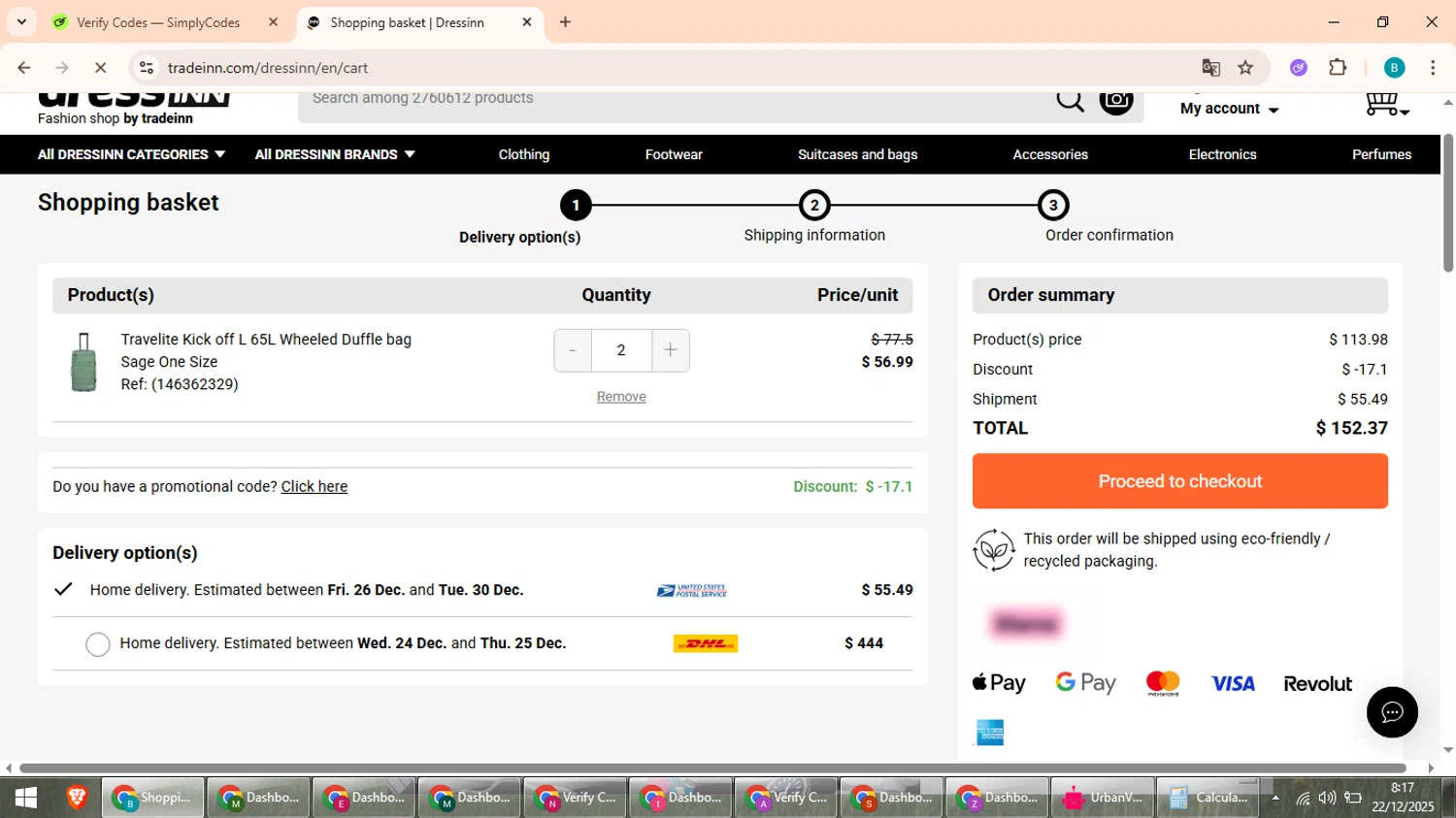Image resolution: width=1456 pixels, height=818 pixels.
Task: Open the Windows Start button
Action: coord(26,798)
